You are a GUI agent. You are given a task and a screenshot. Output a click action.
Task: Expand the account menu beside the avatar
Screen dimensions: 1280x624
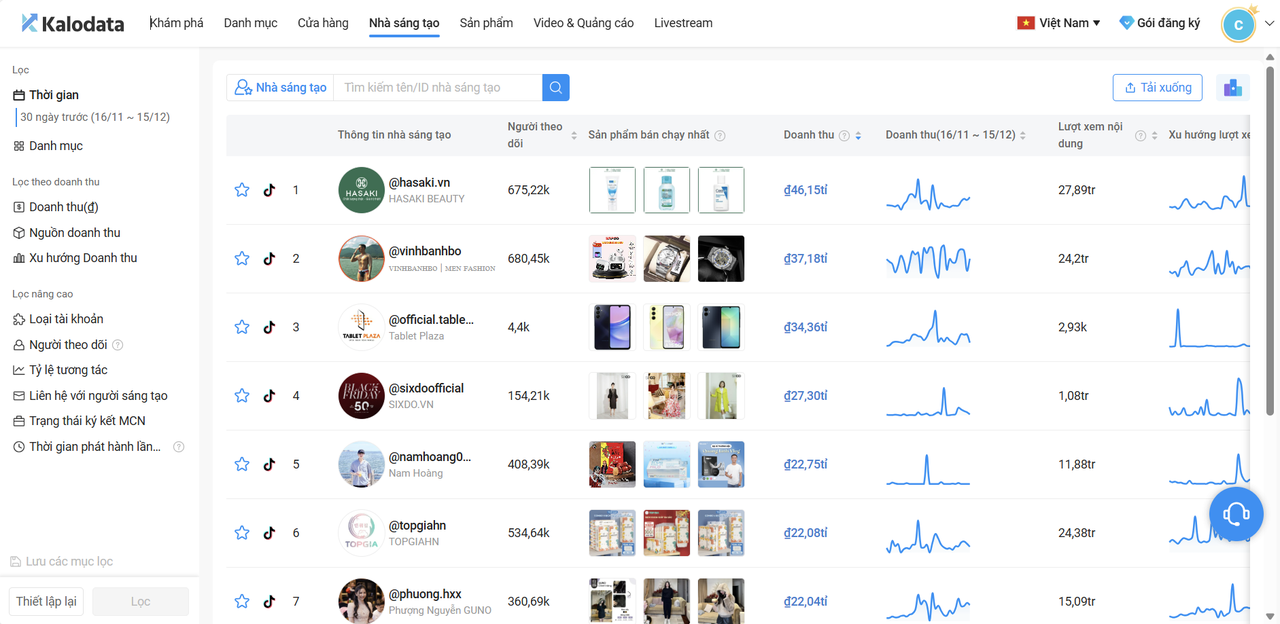click(1270, 24)
